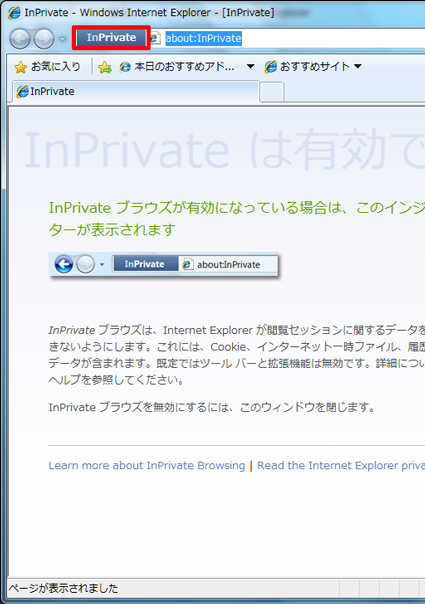Click the Internet Explorer logo in title bar
Screen dimensions: 425x604
pyautogui.click(x=14, y=13)
